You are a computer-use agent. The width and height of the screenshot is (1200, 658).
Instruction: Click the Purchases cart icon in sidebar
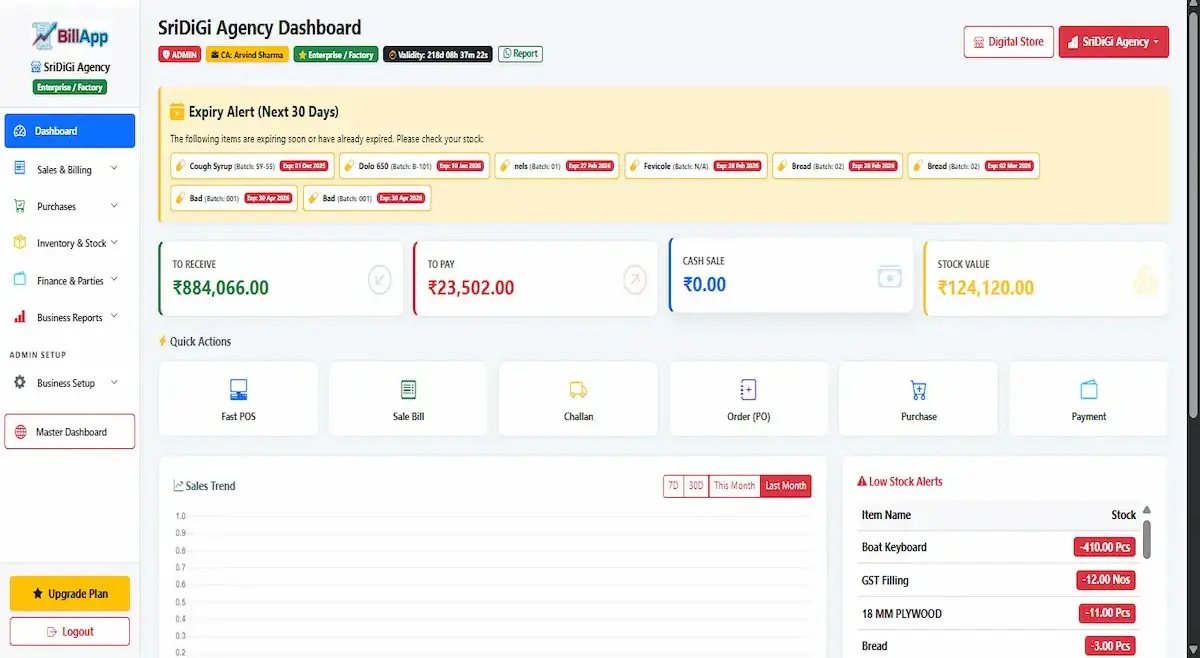(x=19, y=206)
